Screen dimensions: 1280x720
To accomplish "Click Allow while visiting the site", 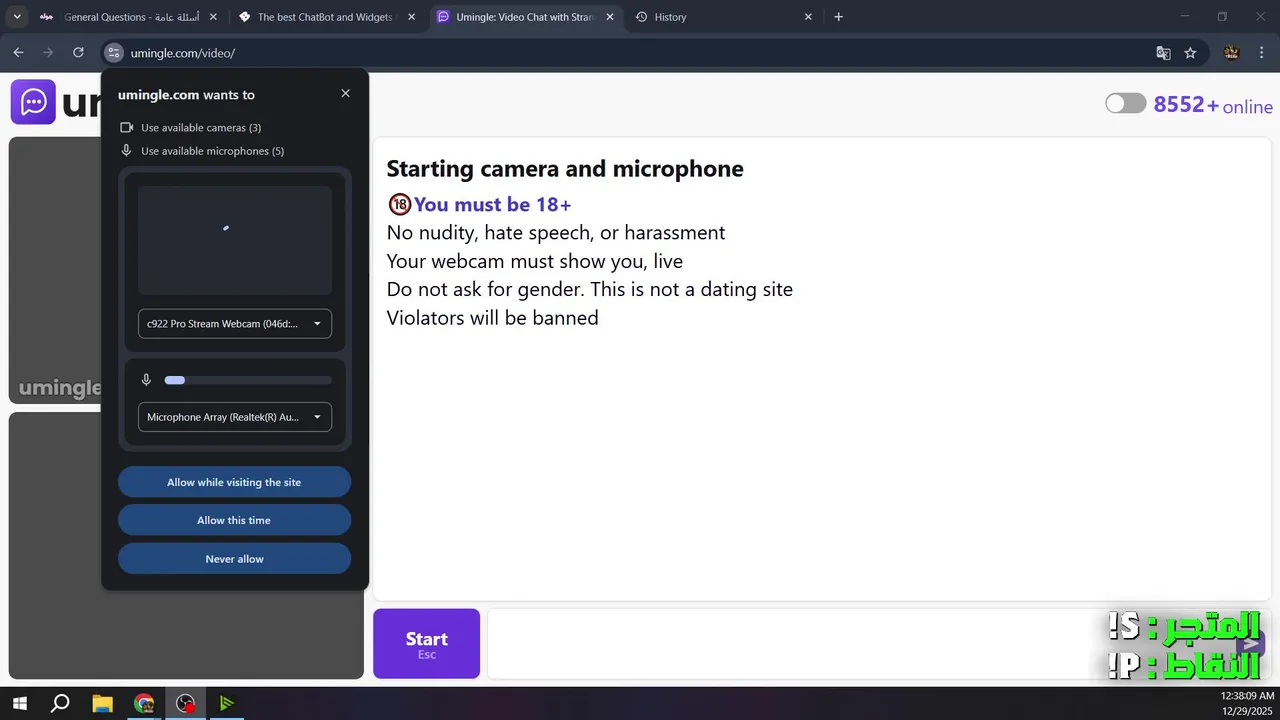I will click(x=234, y=482).
